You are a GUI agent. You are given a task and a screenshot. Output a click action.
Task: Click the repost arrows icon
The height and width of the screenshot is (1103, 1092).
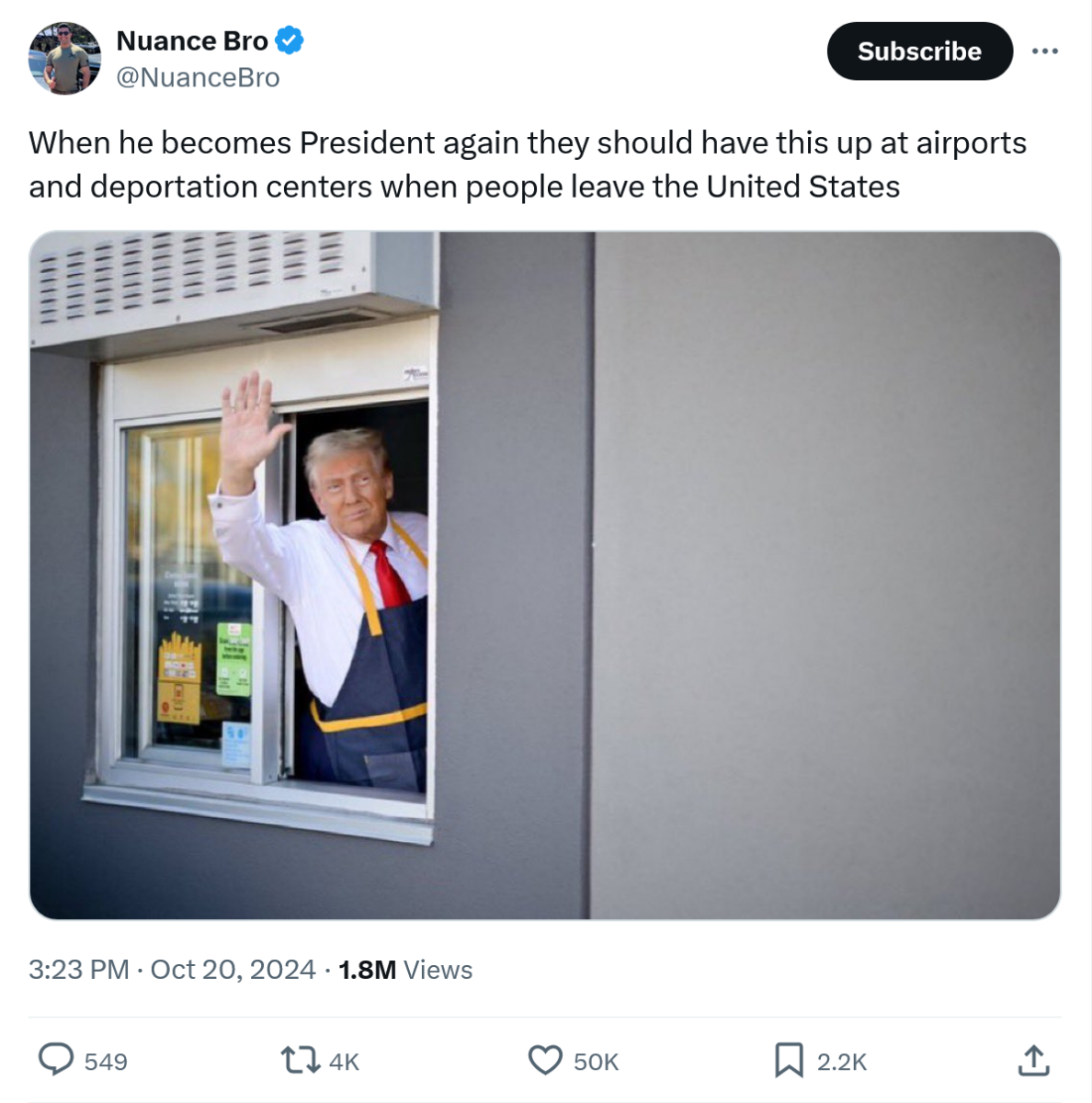click(x=300, y=1061)
